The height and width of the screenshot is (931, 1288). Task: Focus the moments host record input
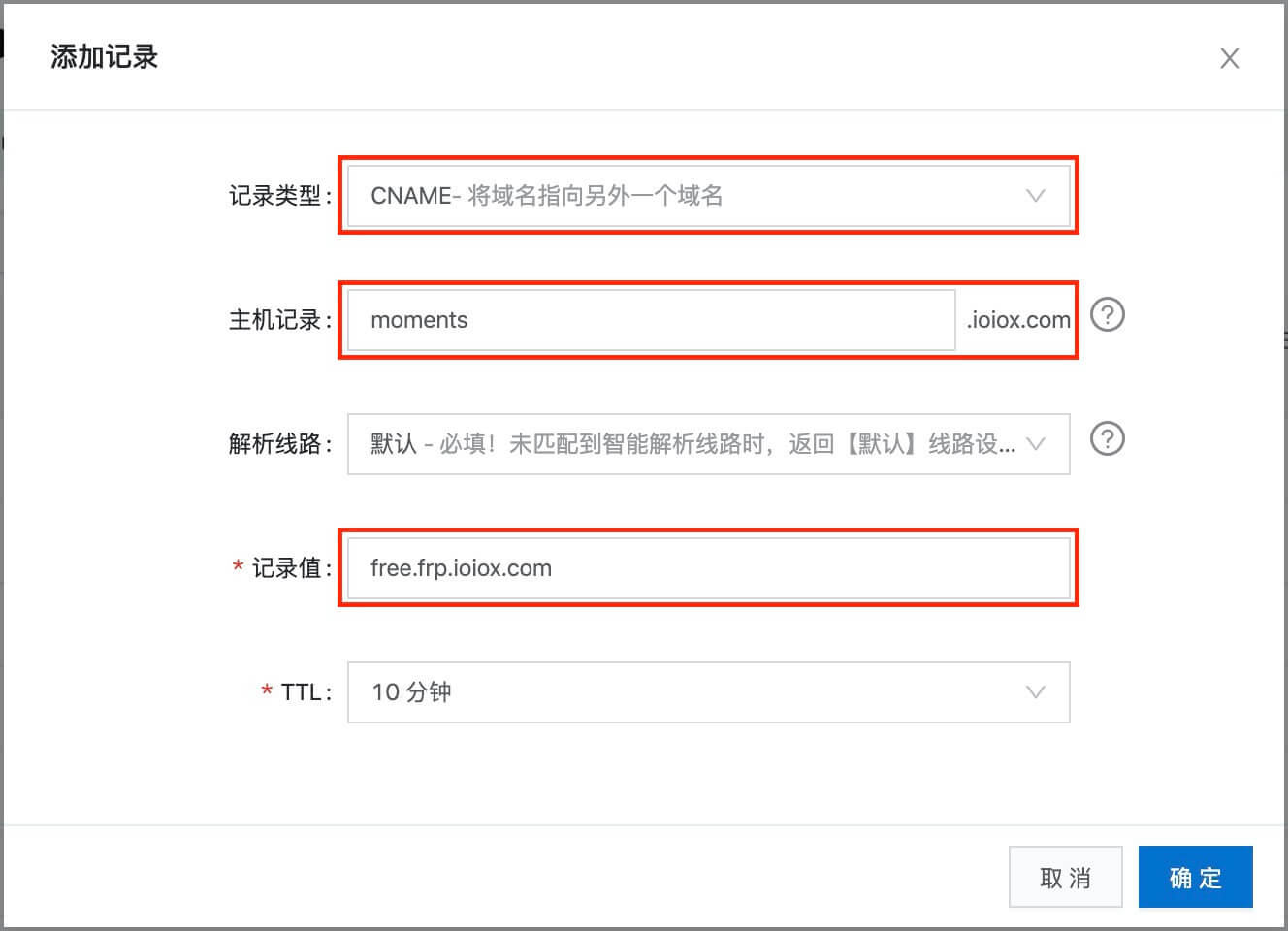(650, 320)
